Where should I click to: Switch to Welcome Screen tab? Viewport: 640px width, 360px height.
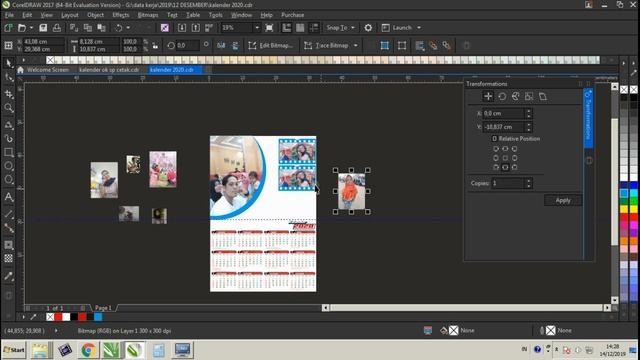tap(47, 70)
